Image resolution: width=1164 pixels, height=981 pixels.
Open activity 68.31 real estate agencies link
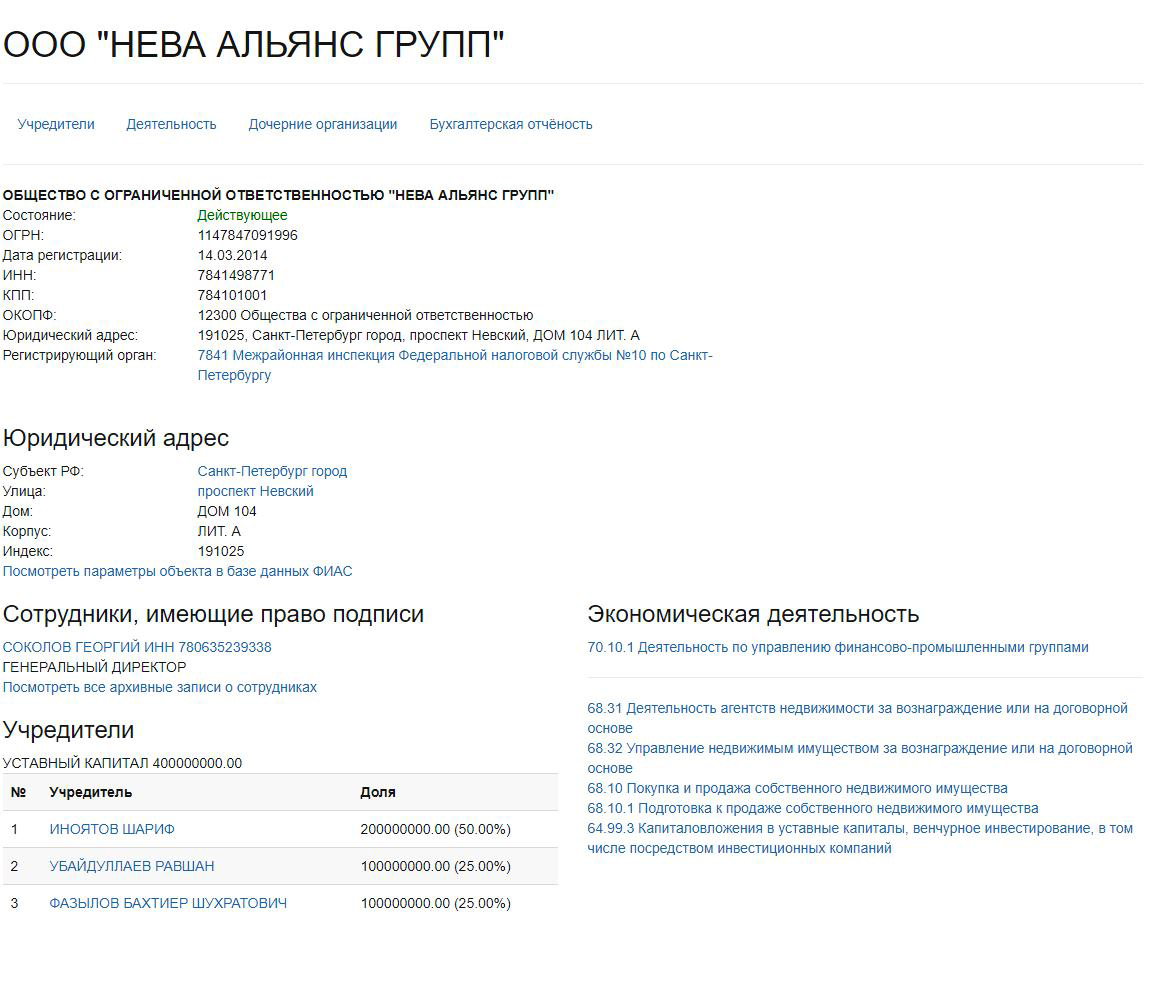click(x=857, y=708)
